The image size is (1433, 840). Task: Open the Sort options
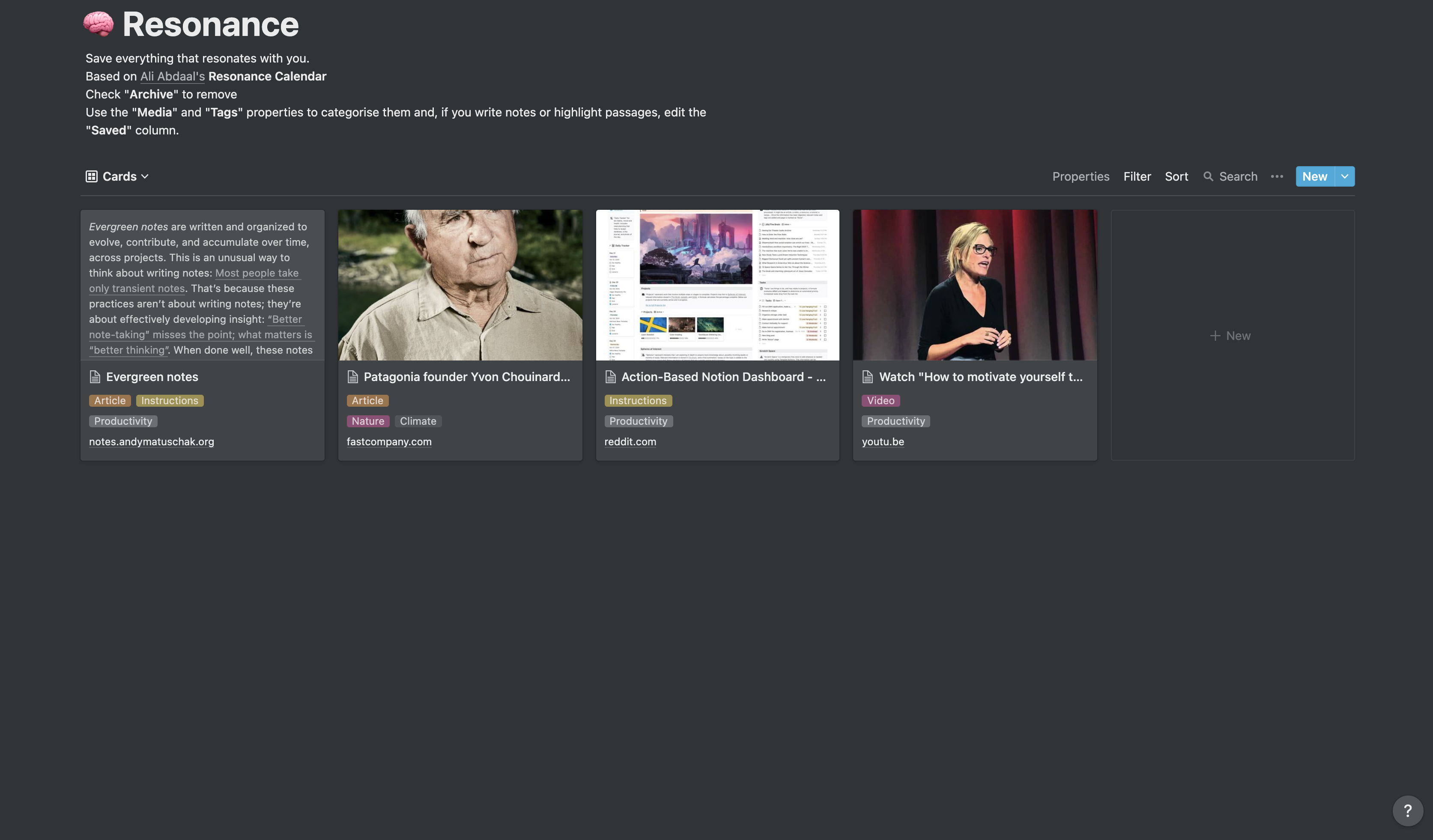point(1176,176)
